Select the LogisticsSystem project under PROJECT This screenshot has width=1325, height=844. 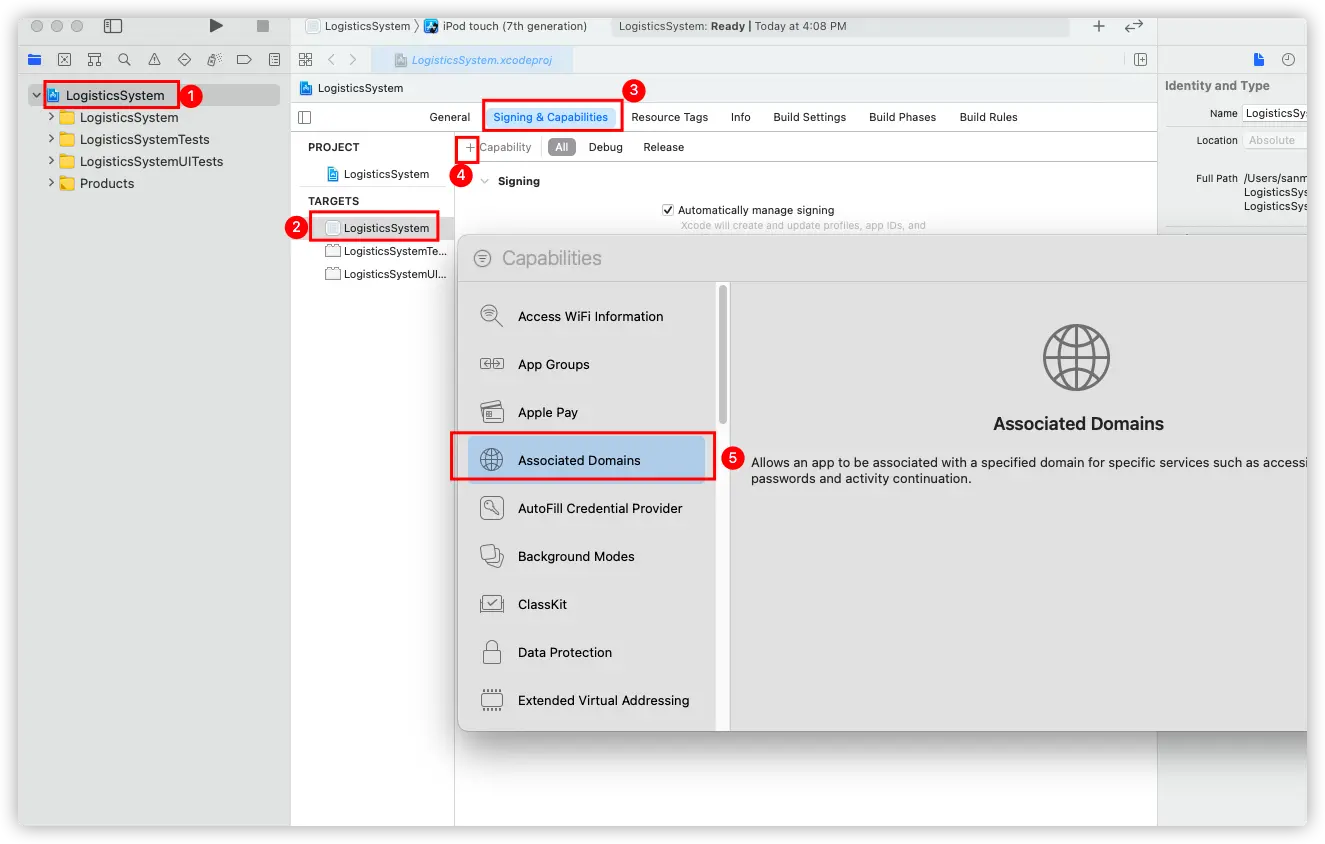click(x=378, y=174)
